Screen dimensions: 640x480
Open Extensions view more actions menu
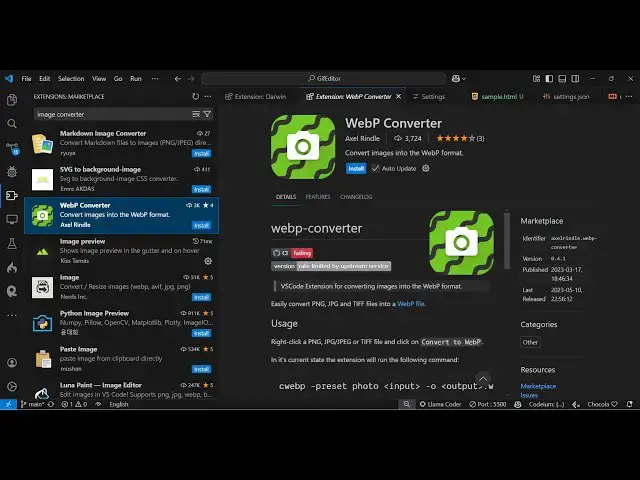click(208, 96)
